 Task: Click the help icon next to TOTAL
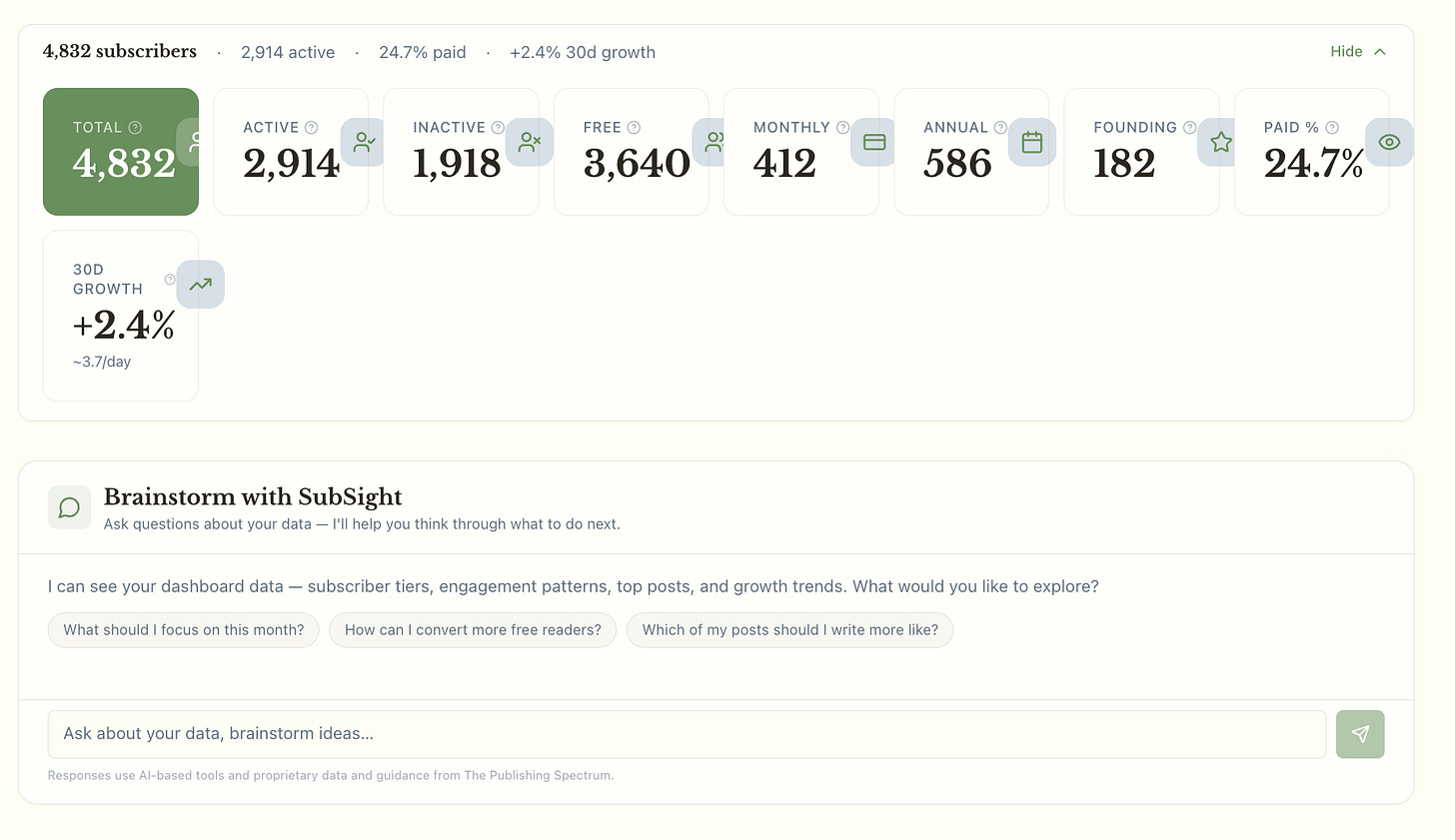point(135,128)
